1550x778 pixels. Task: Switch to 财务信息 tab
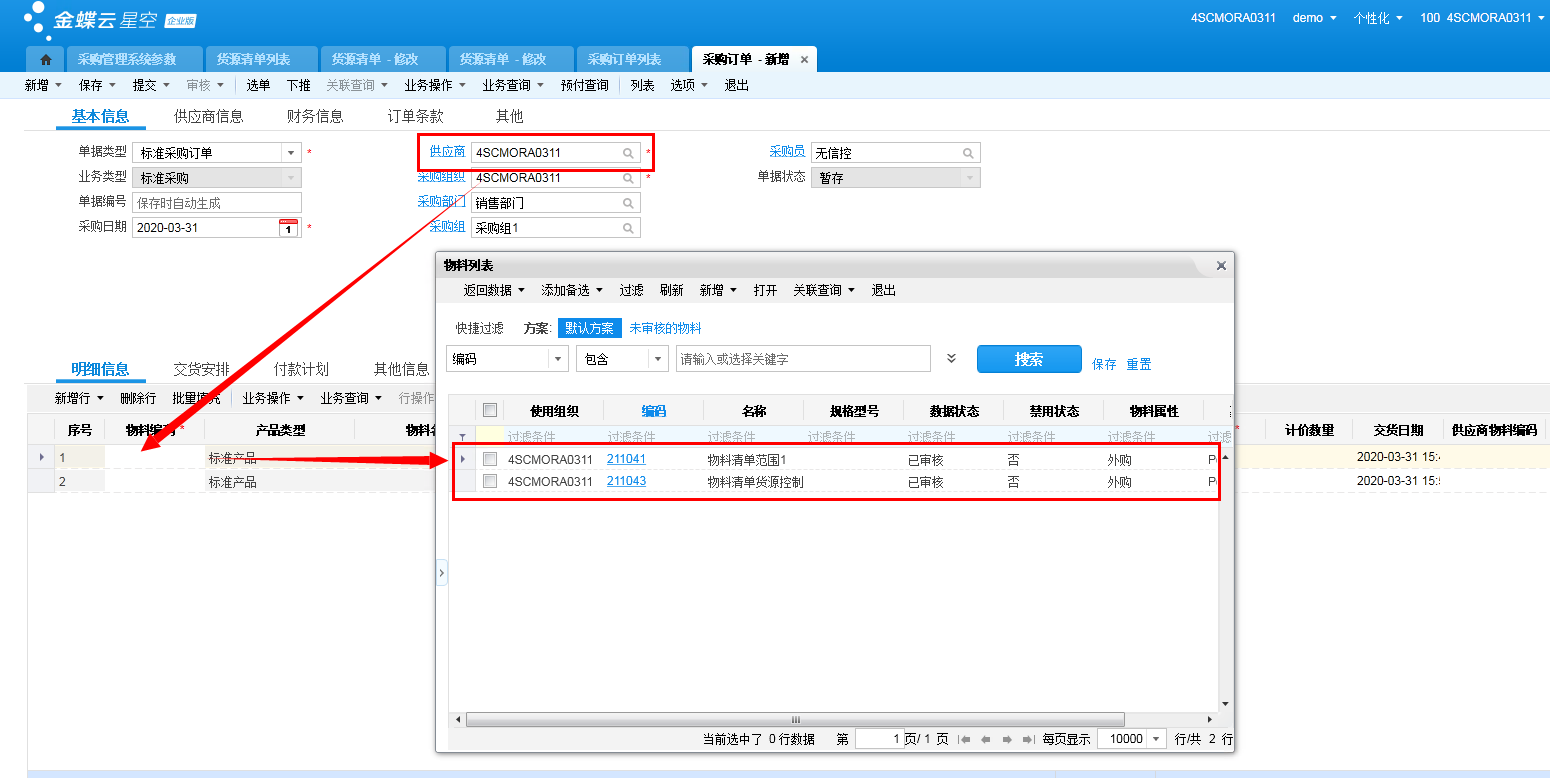(315, 116)
